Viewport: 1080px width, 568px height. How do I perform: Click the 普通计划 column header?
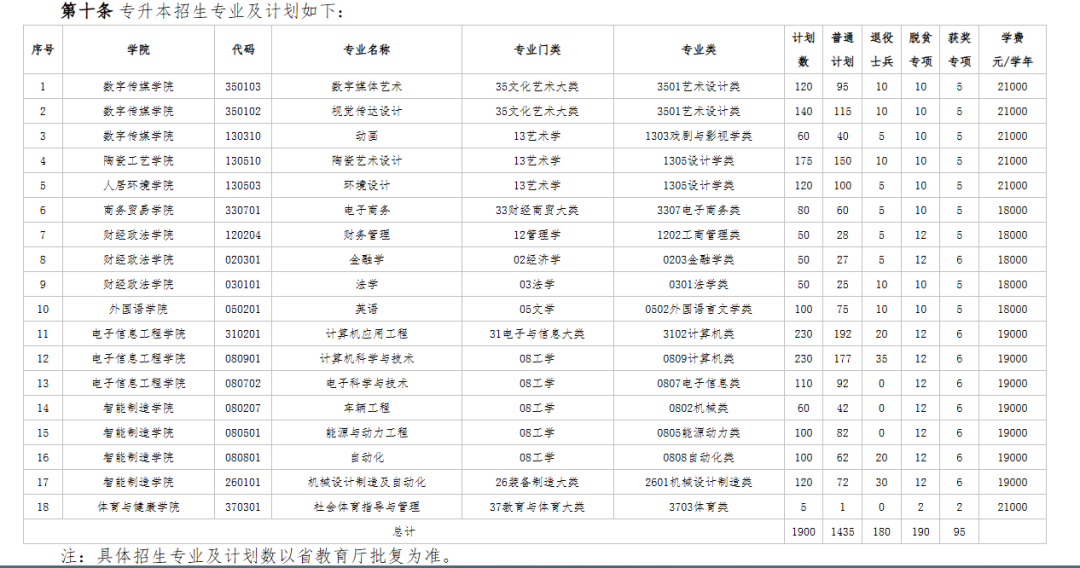coord(842,50)
